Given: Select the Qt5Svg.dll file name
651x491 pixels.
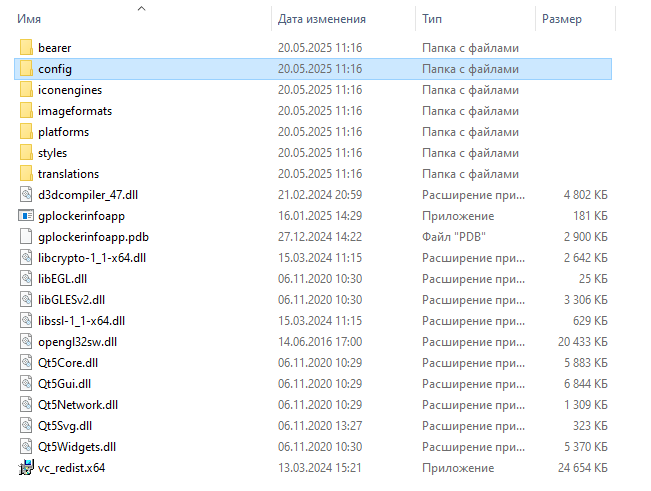Looking at the screenshot, I should [65, 426].
